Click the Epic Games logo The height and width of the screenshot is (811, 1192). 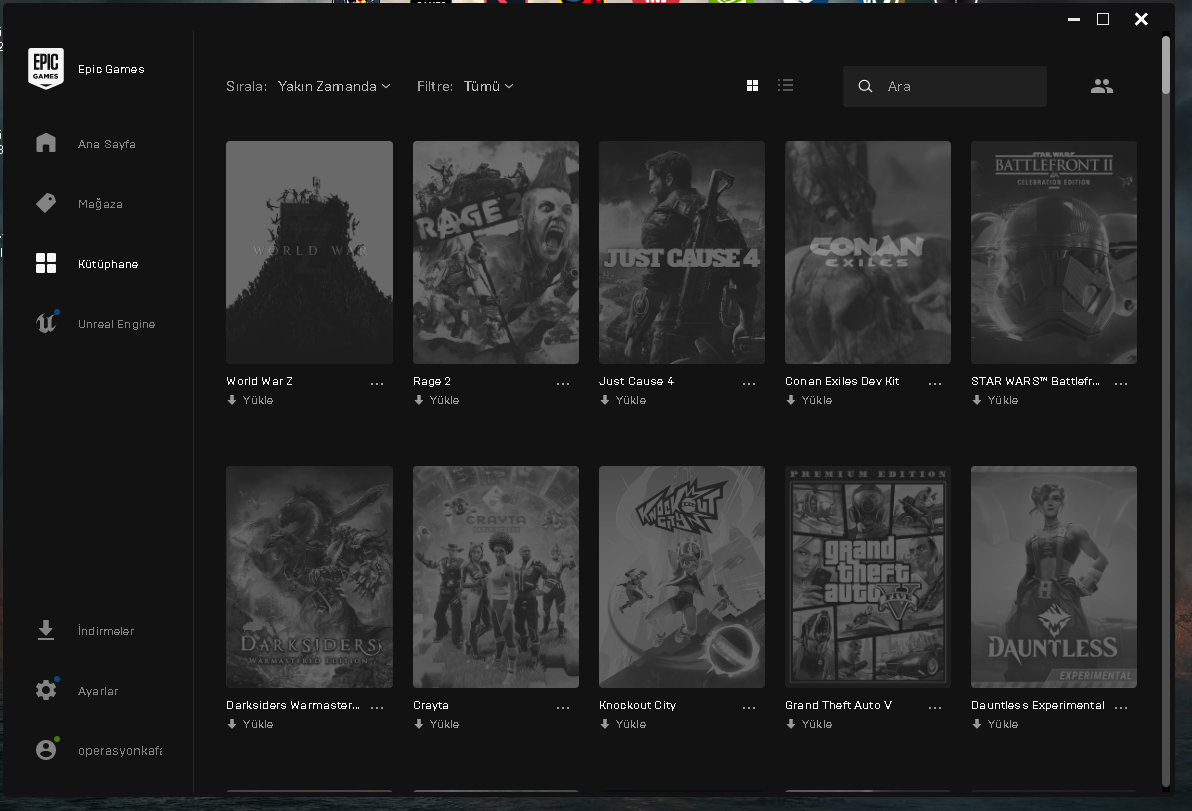[x=46, y=68]
